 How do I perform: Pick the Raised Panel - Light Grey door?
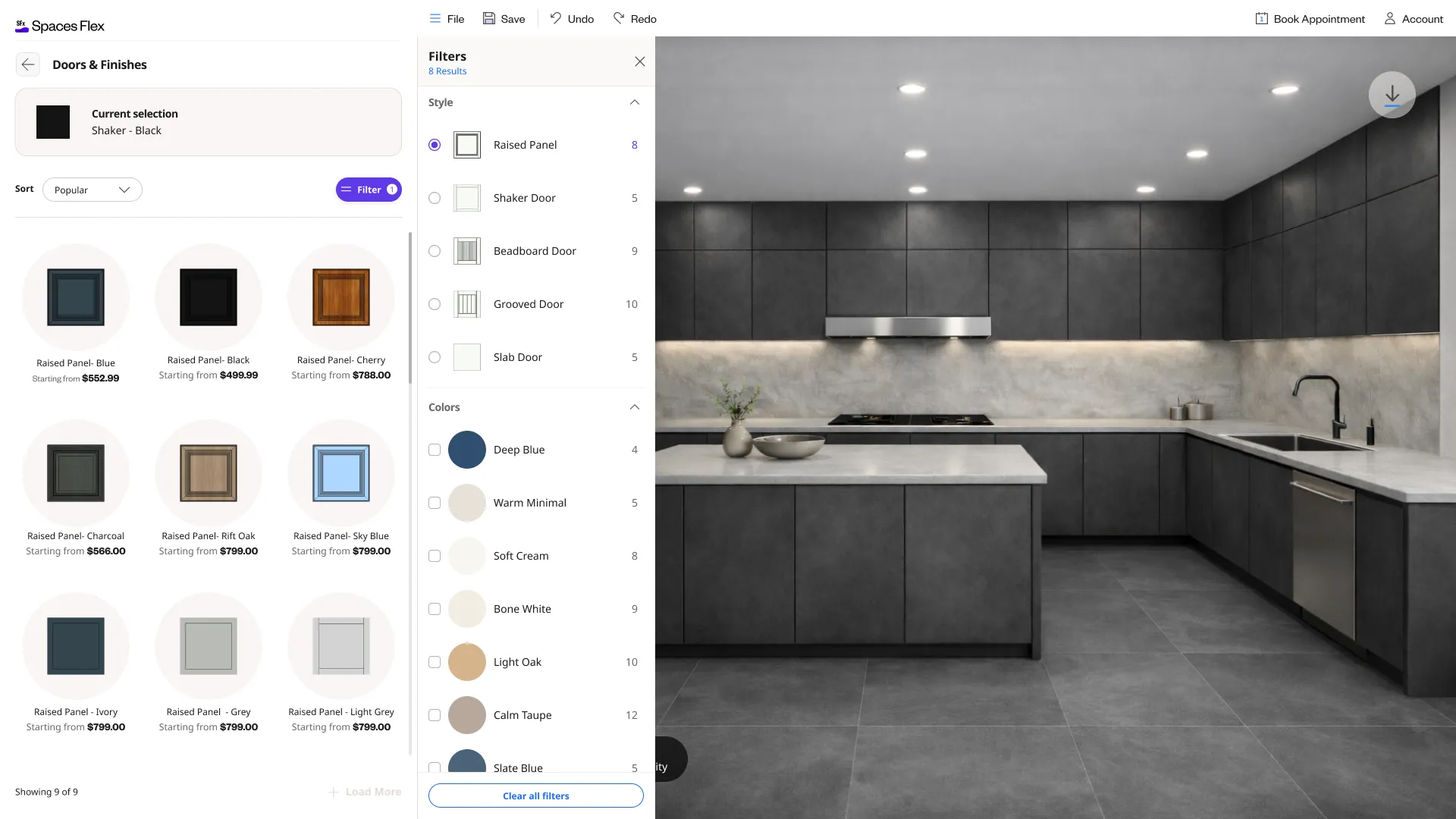coord(341,646)
